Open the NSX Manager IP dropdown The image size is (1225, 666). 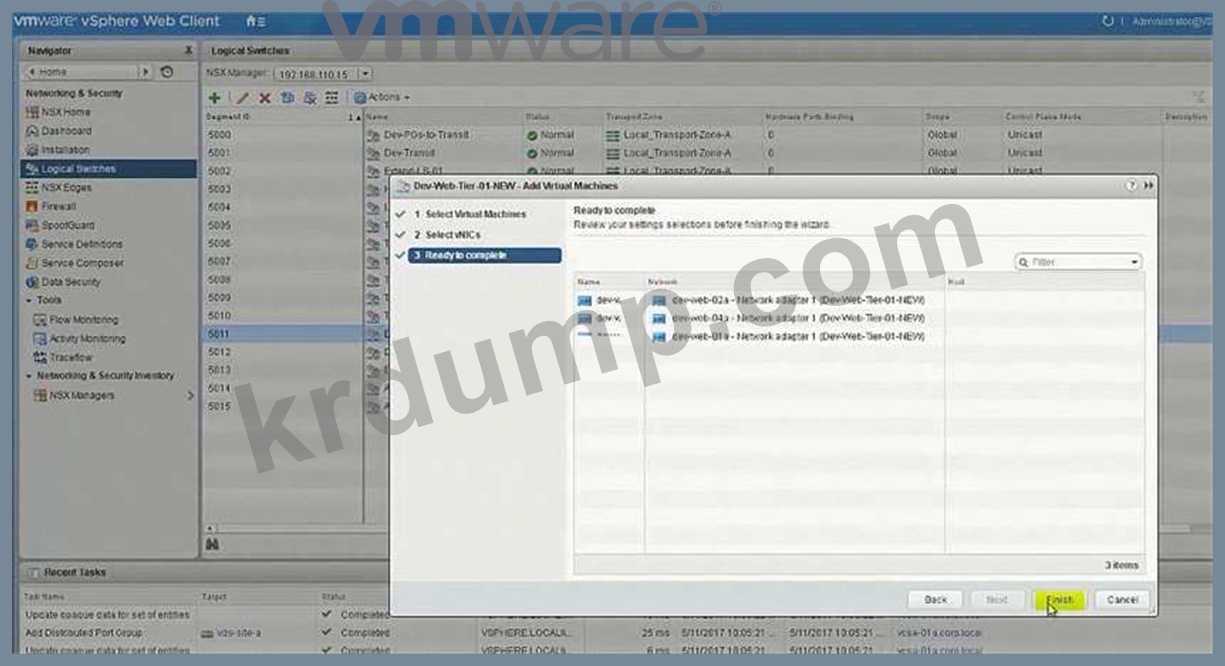[365, 73]
